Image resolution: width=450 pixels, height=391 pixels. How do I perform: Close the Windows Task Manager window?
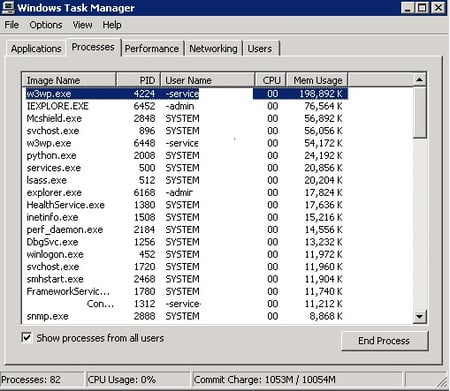click(x=439, y=8)
